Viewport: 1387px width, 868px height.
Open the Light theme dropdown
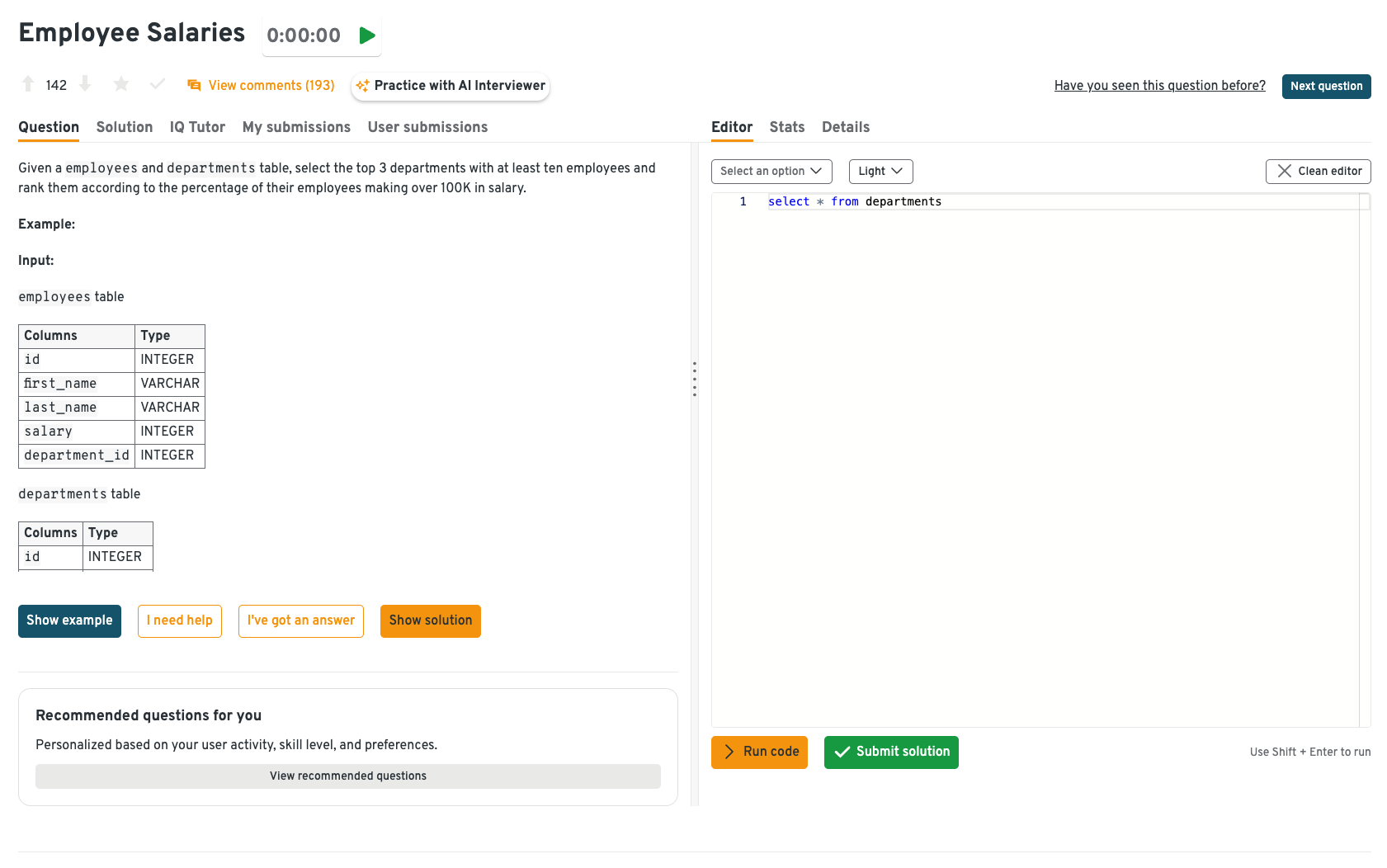pyautogui.click(x=880, y=172)
